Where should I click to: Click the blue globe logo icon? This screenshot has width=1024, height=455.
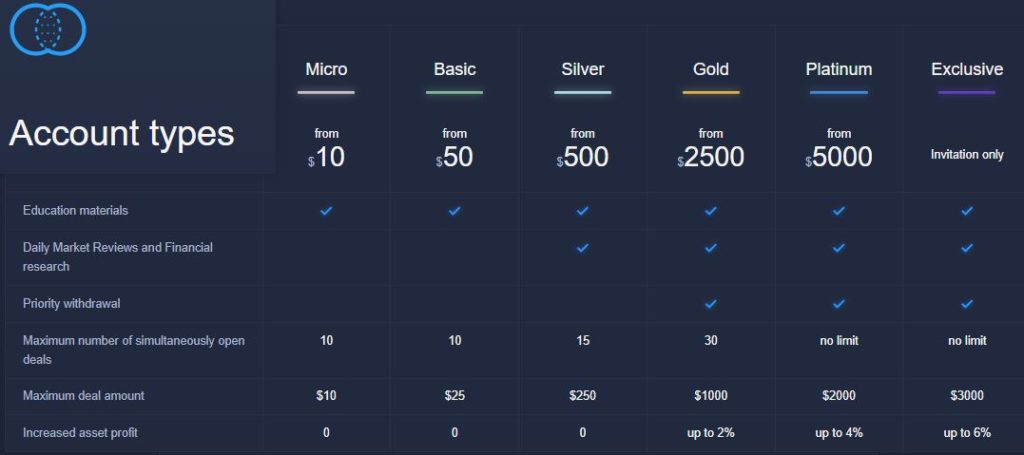(48, 28)
